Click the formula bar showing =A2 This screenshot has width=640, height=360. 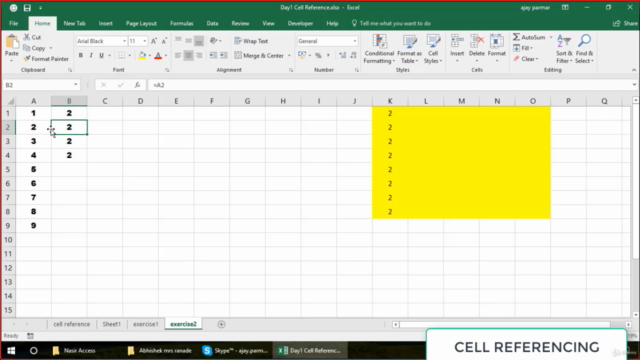388,85
